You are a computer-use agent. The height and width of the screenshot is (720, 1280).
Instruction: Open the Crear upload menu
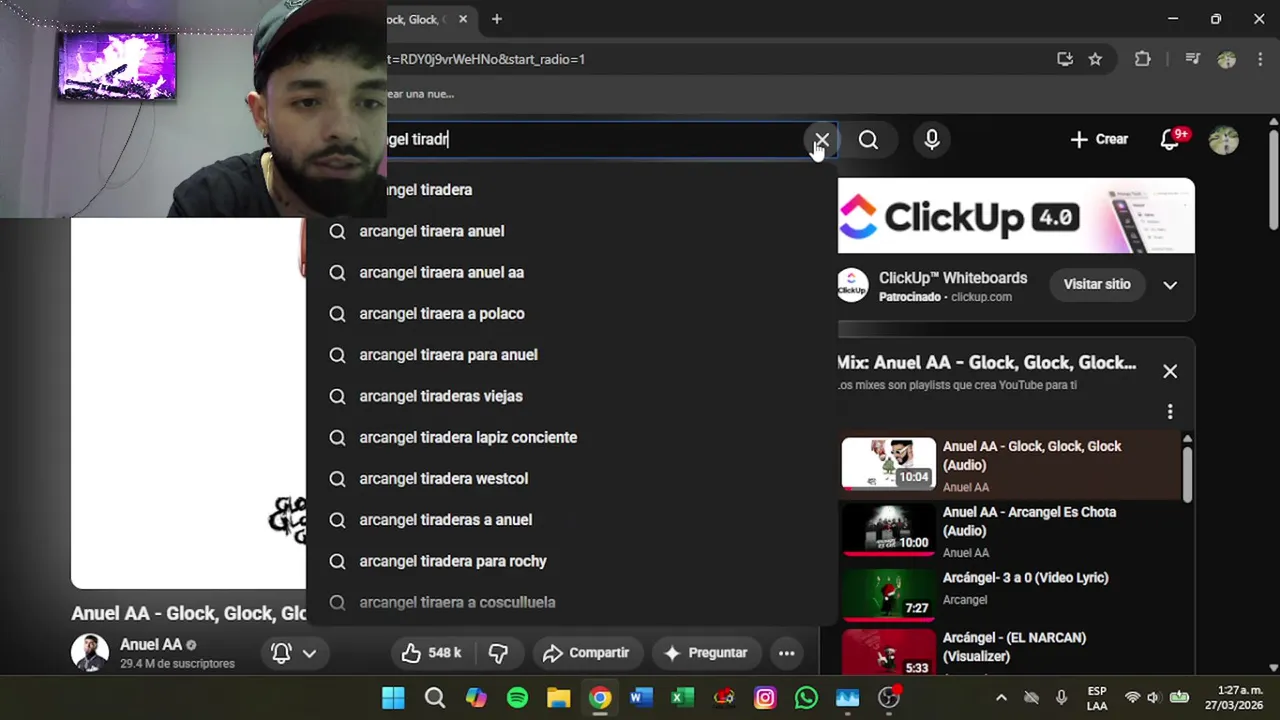click(1099, 140)
